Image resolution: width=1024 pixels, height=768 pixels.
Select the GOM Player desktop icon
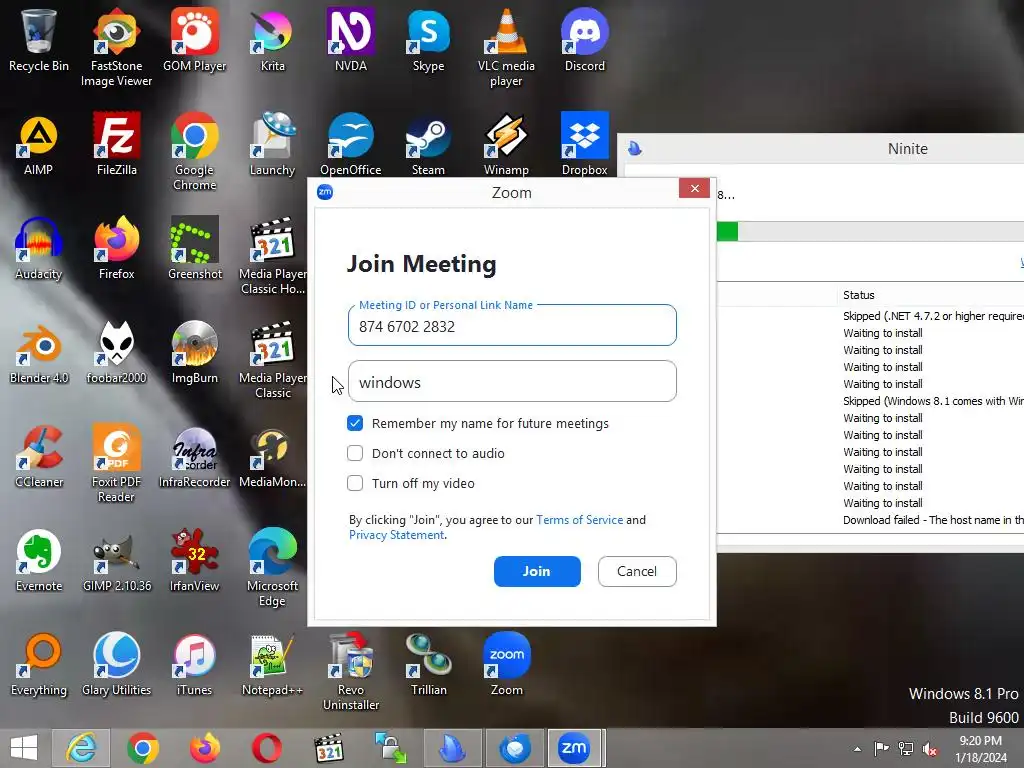pos(195,39)
